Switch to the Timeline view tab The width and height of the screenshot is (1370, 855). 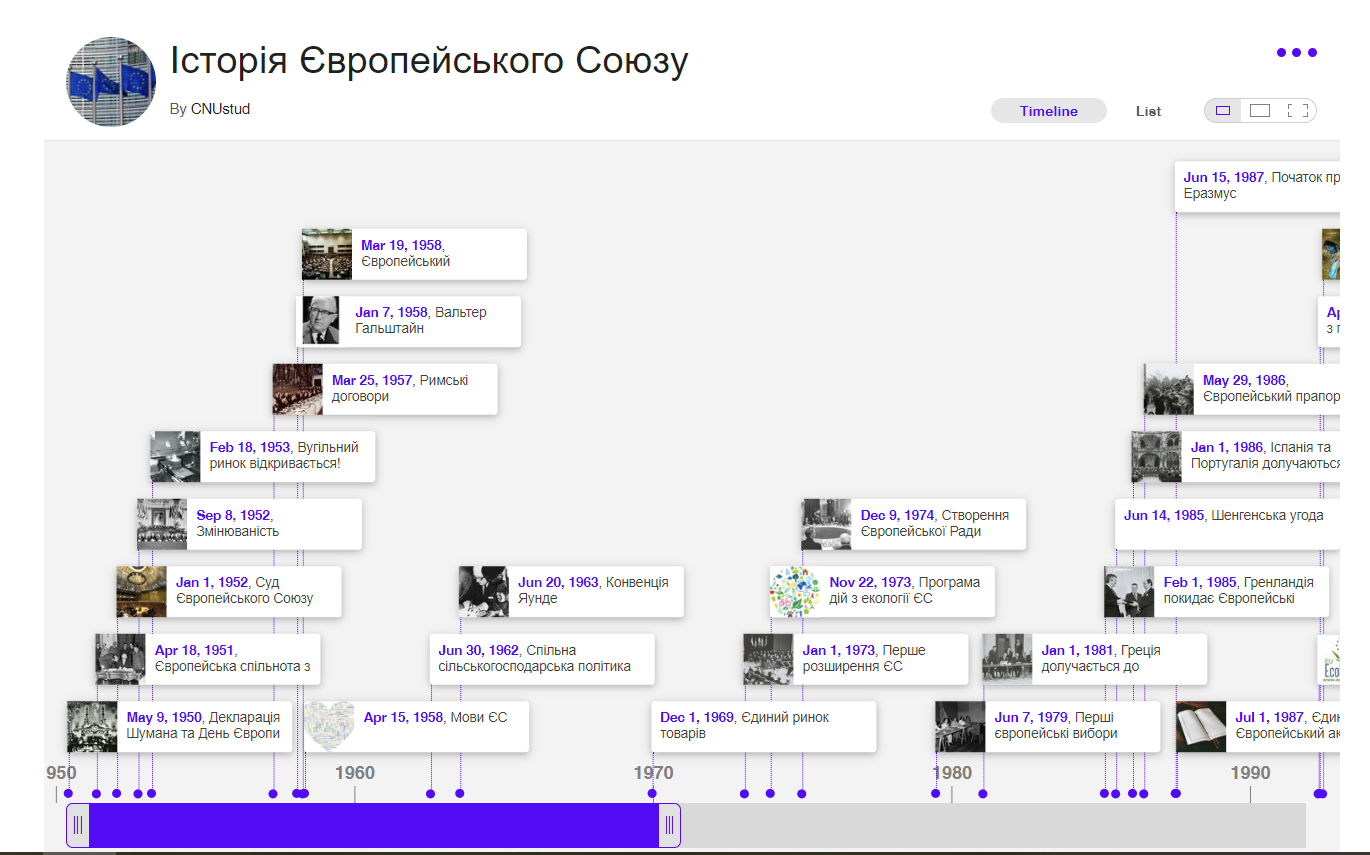coord(1048,111)
